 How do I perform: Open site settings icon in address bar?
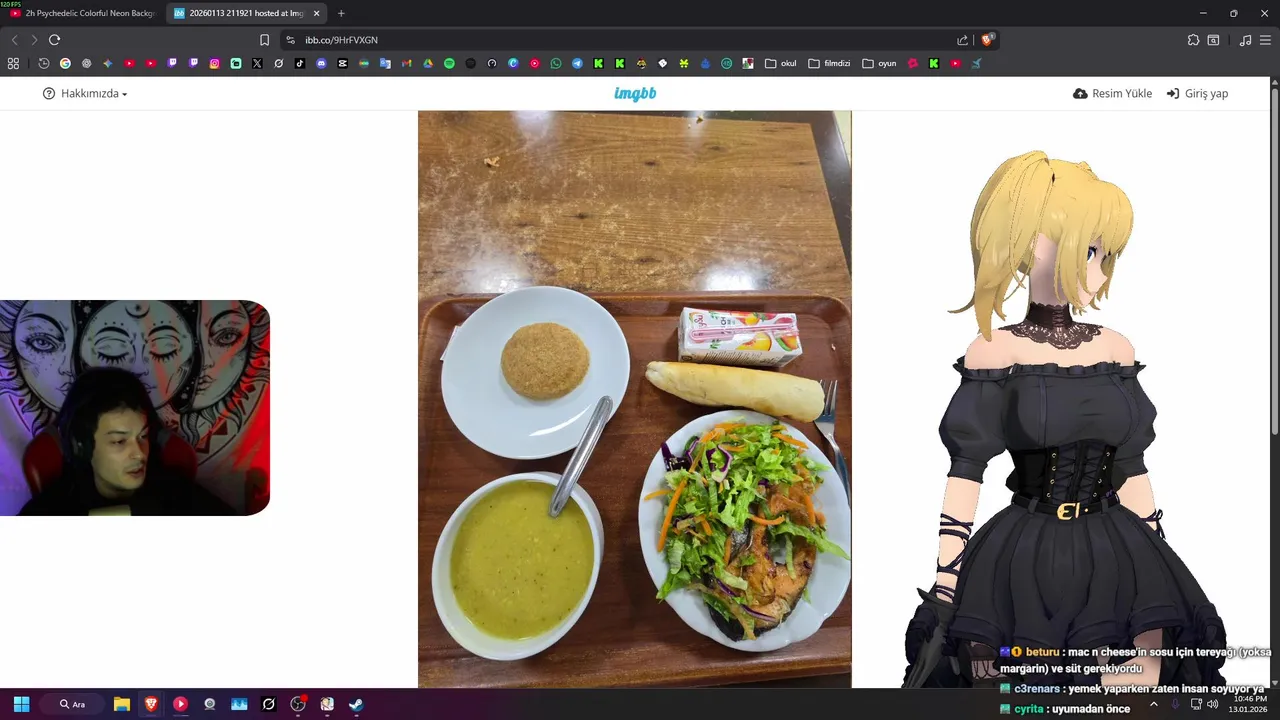(290, 40)
